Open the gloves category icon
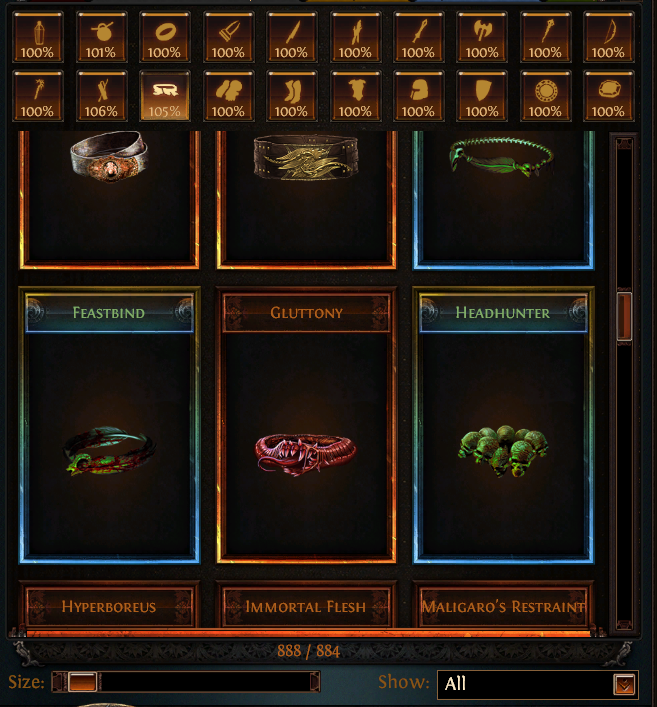Viewport: 657px width, 707px height. pos(228,96)
